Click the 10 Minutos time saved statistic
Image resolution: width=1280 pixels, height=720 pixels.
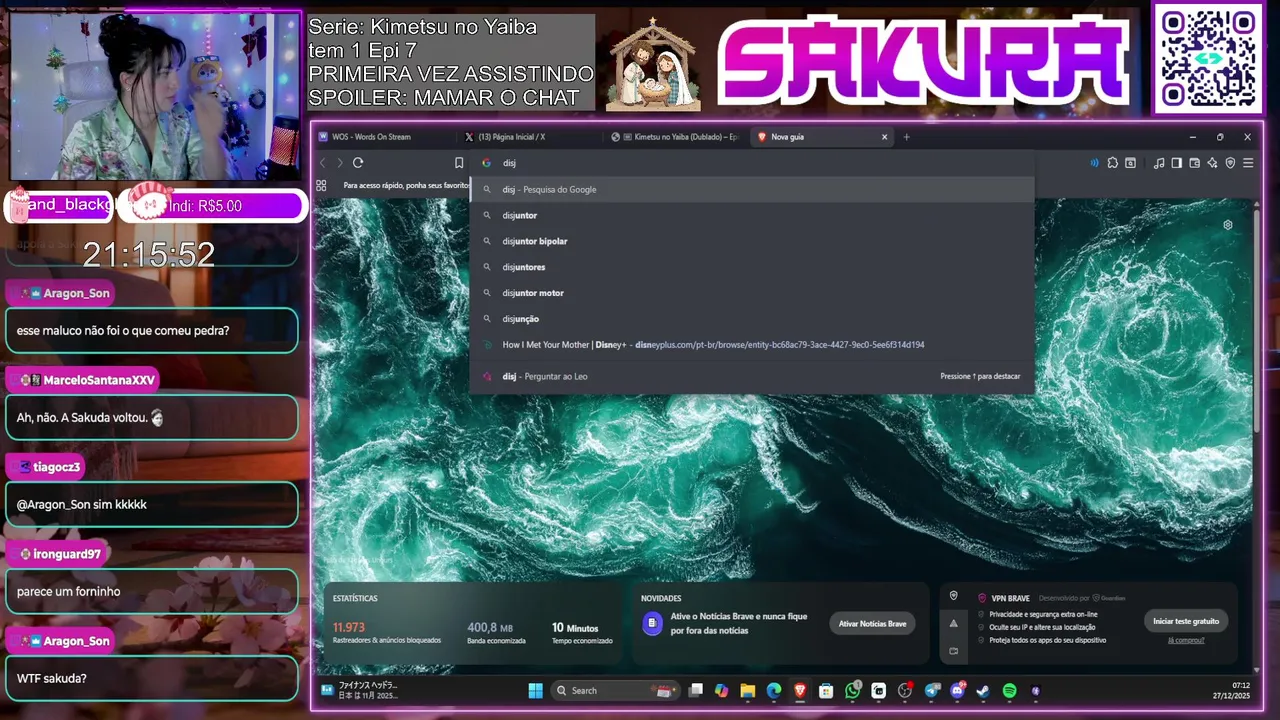pyautogui.click(x=582, y=633)
